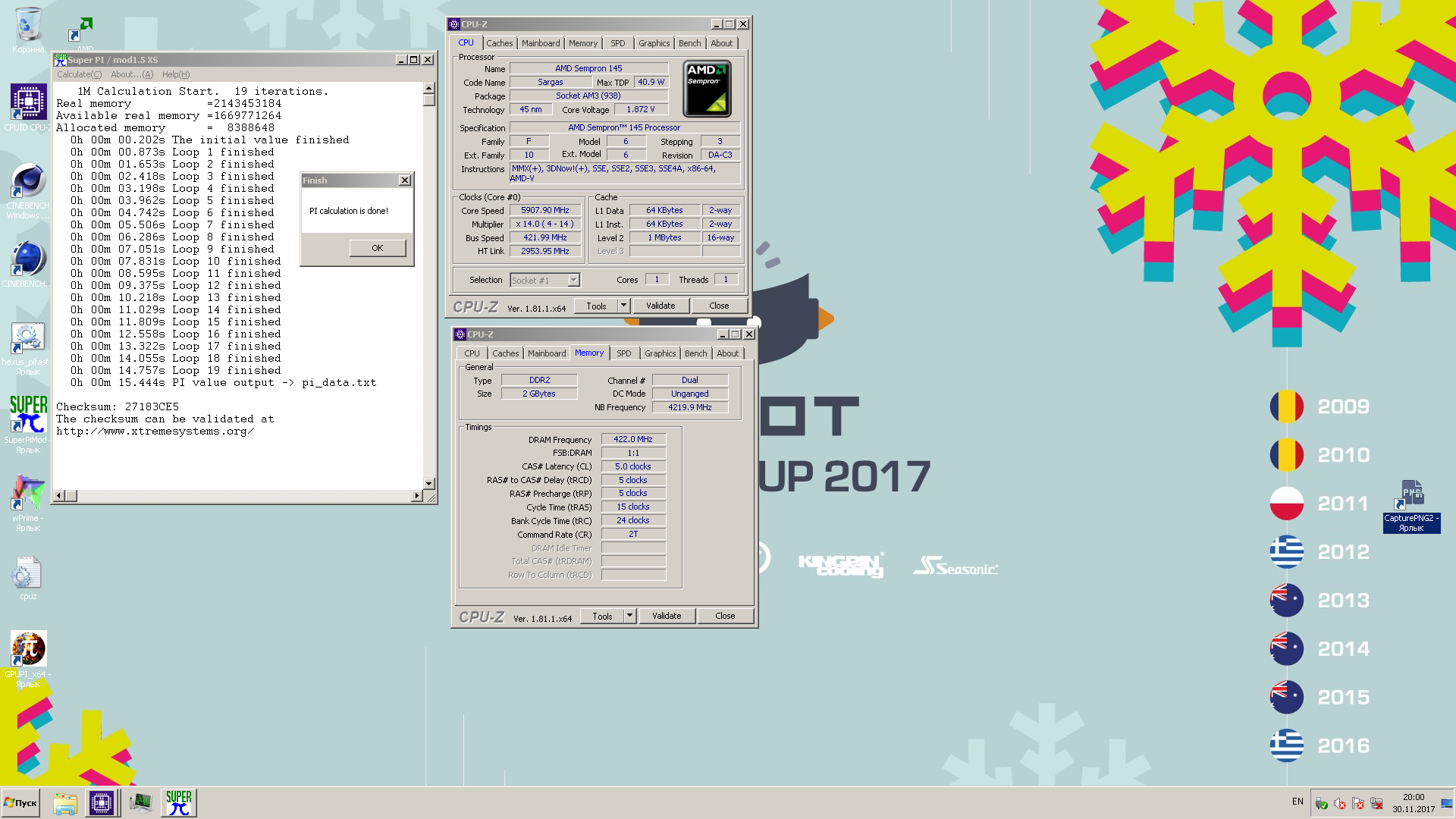Select Graphics tab in lower CPU-Z window
The height and width of the screenshot is (819, 1456).
click(x=661, y=353)
